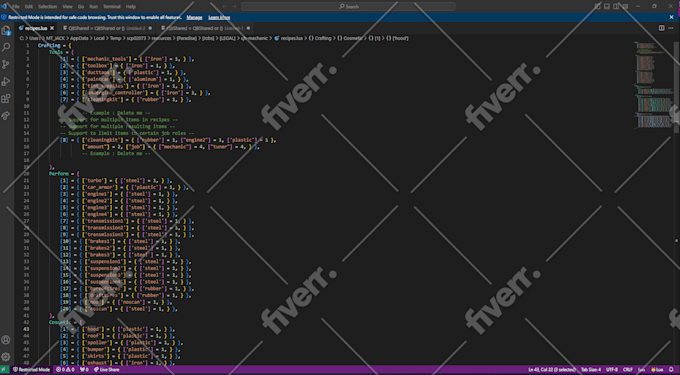The height and width of the screenshot is (375, 680).
Task: Open the Temp breadcrumb folder
Action: click(115, 38)
